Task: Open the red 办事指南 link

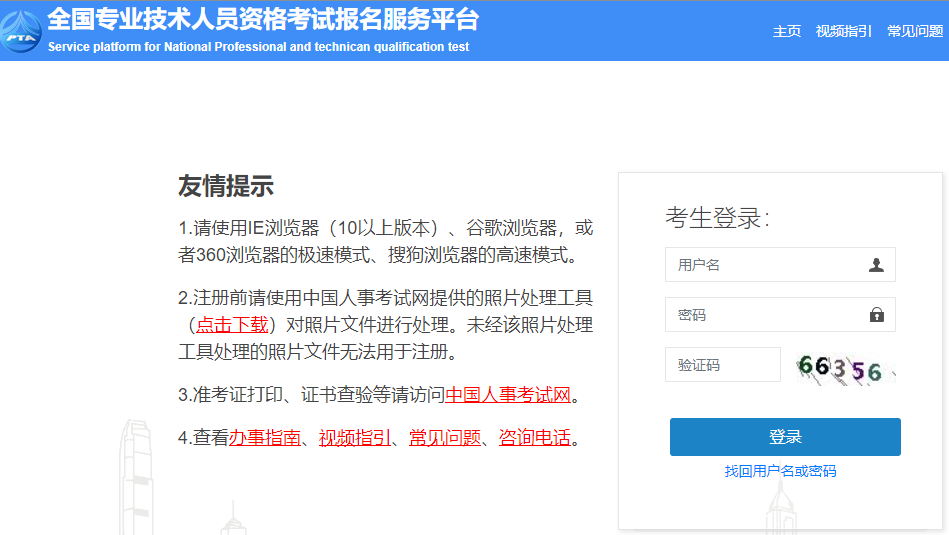Action: tap(265, 438)
